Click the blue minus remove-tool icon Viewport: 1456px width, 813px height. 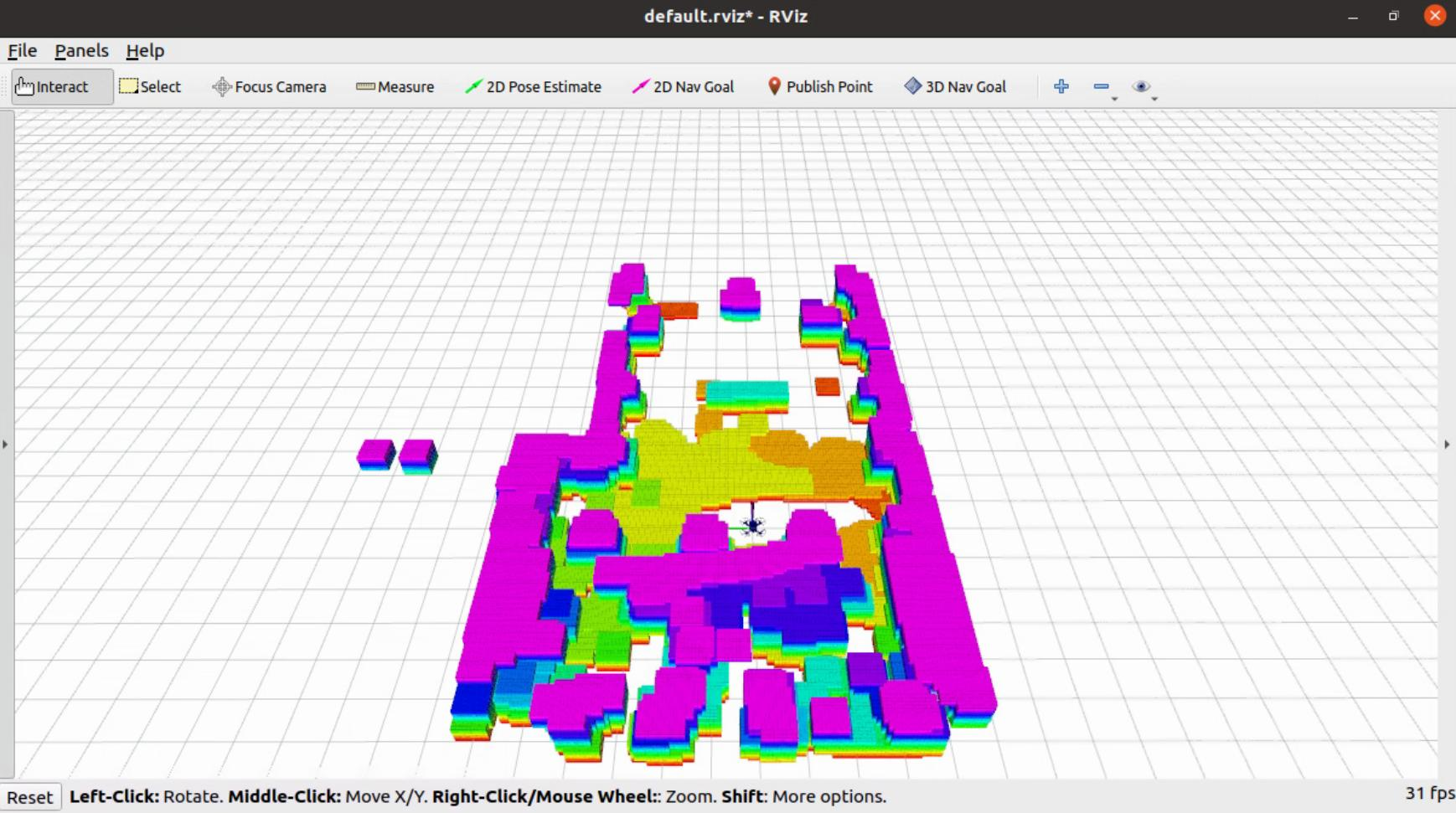click(1101, 86)
